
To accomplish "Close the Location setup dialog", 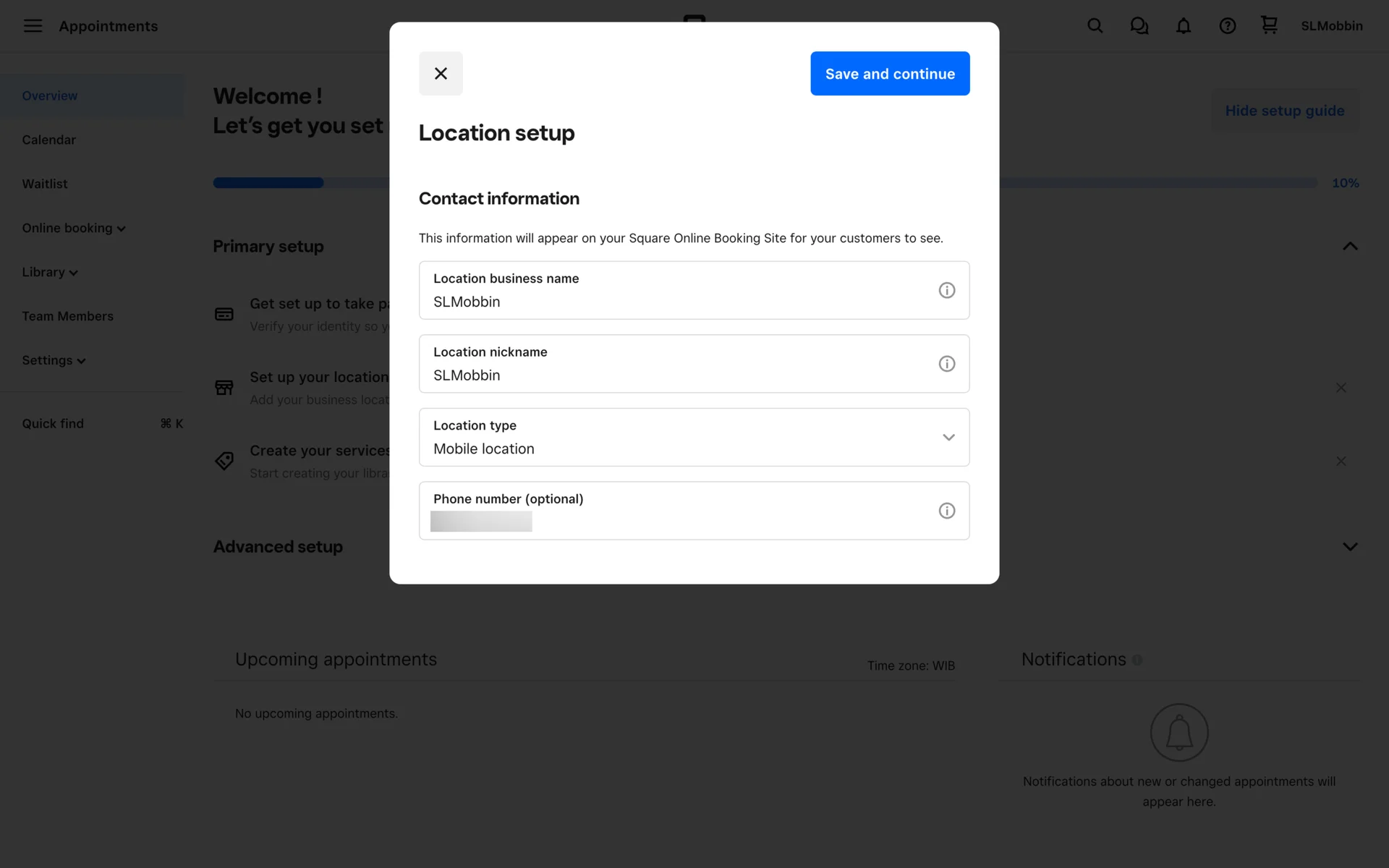I will tap(441, 73).
